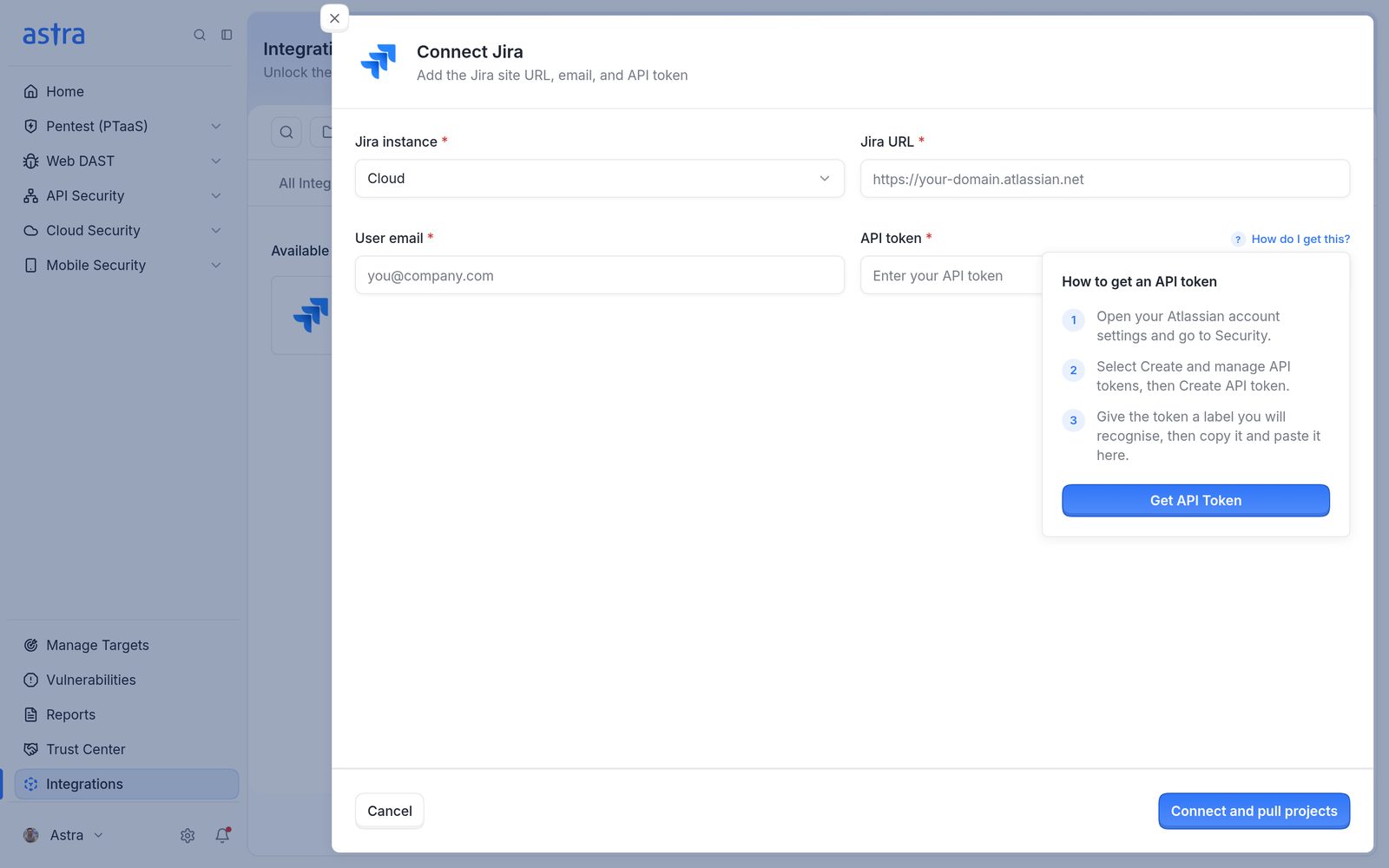Click the Cloud Security cloud icon

(x=31, y=230)
